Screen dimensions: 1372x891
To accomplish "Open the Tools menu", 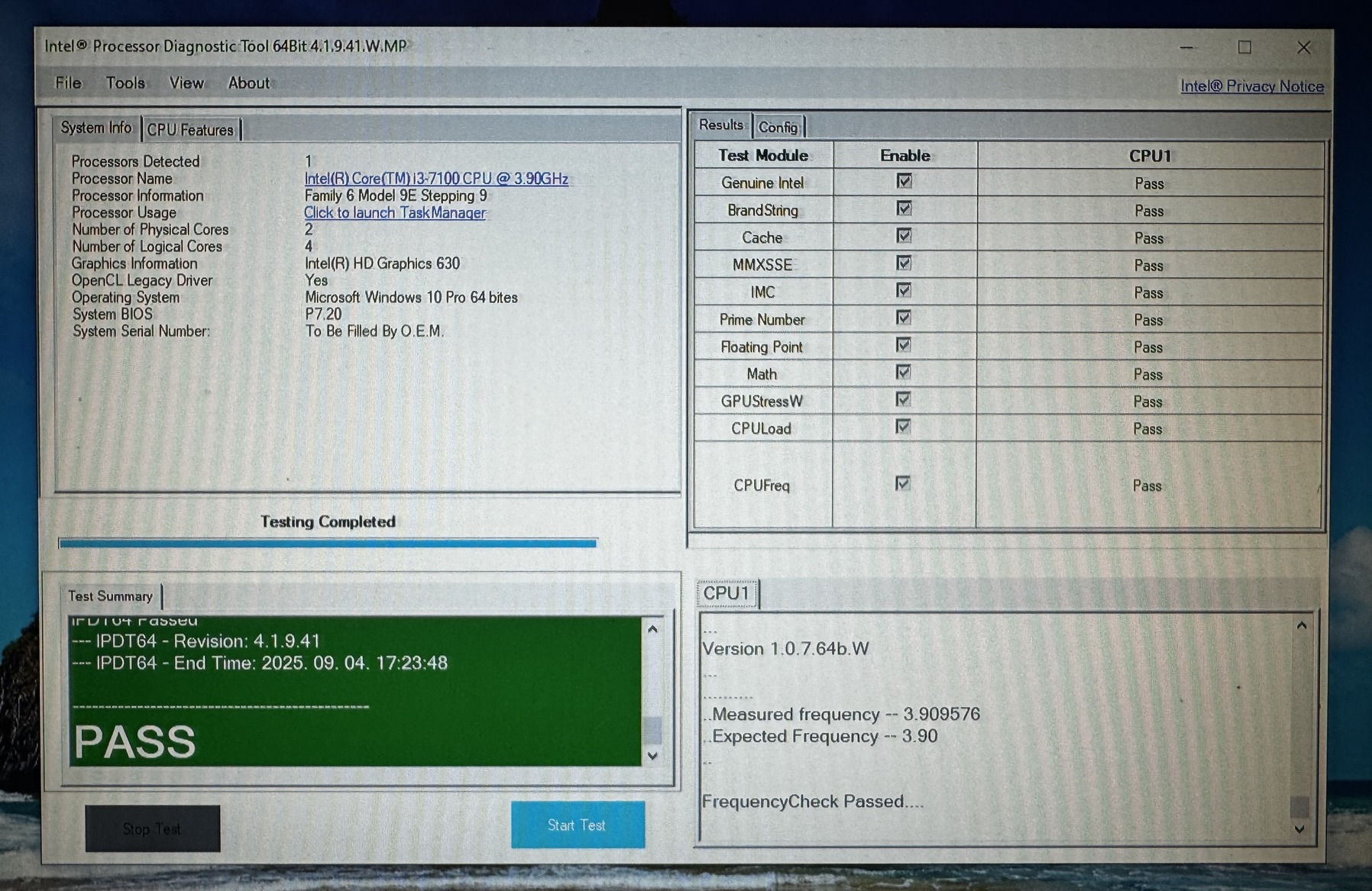I will (x=125, y=82).
